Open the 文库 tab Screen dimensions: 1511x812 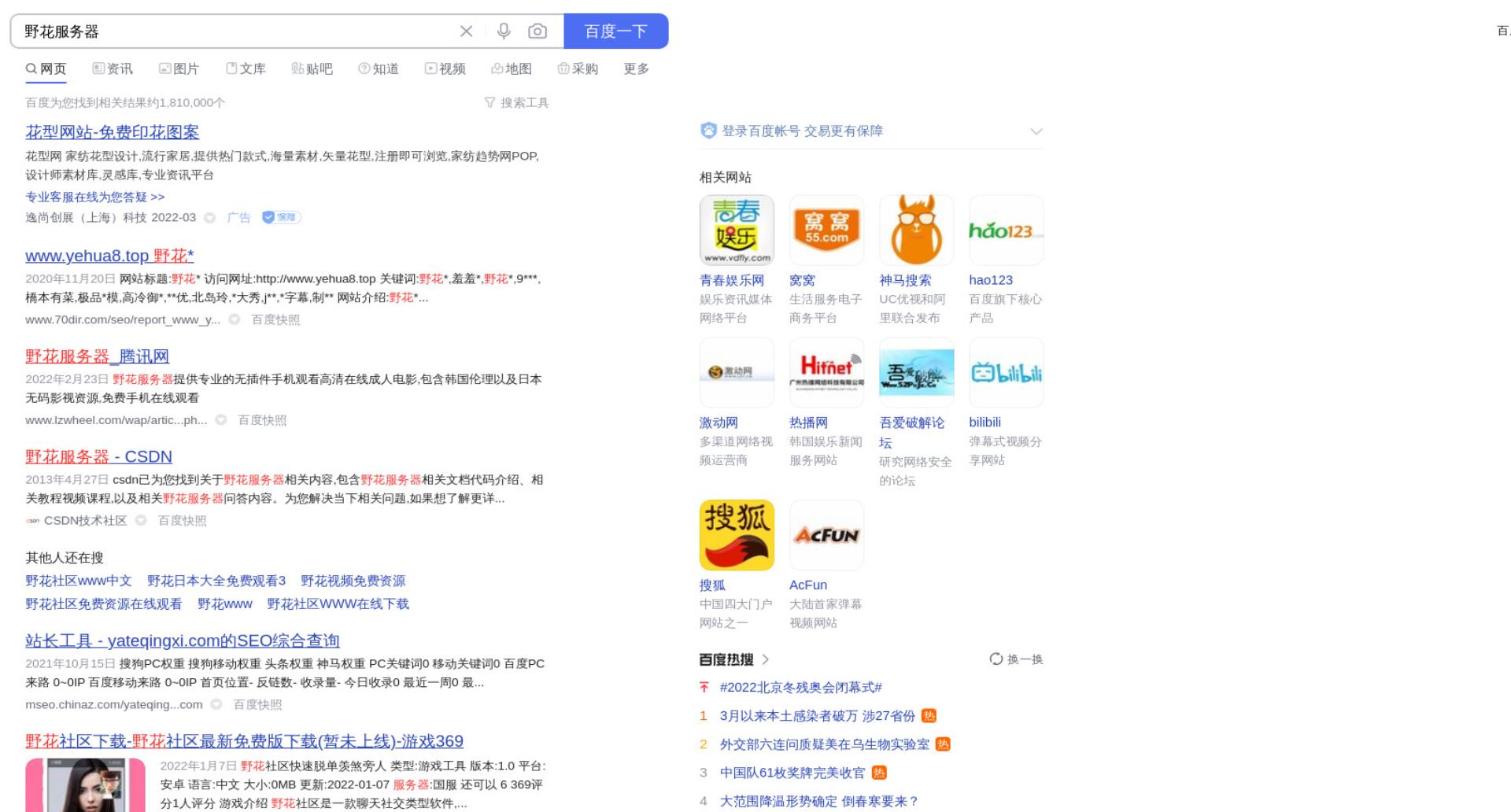(x=246, y=69)
